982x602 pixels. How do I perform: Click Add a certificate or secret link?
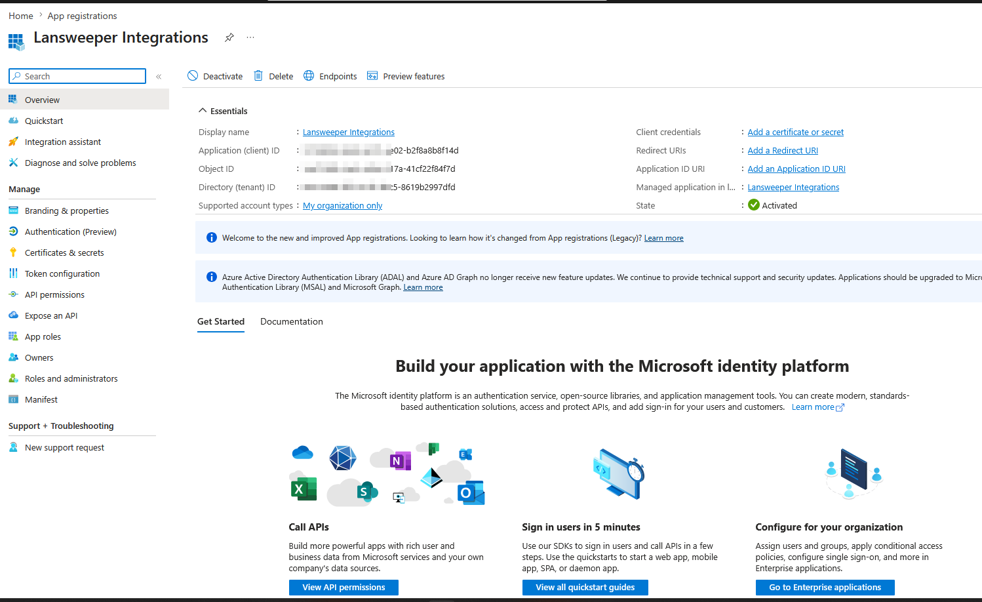pyautogui.click(x=795, y=132)
